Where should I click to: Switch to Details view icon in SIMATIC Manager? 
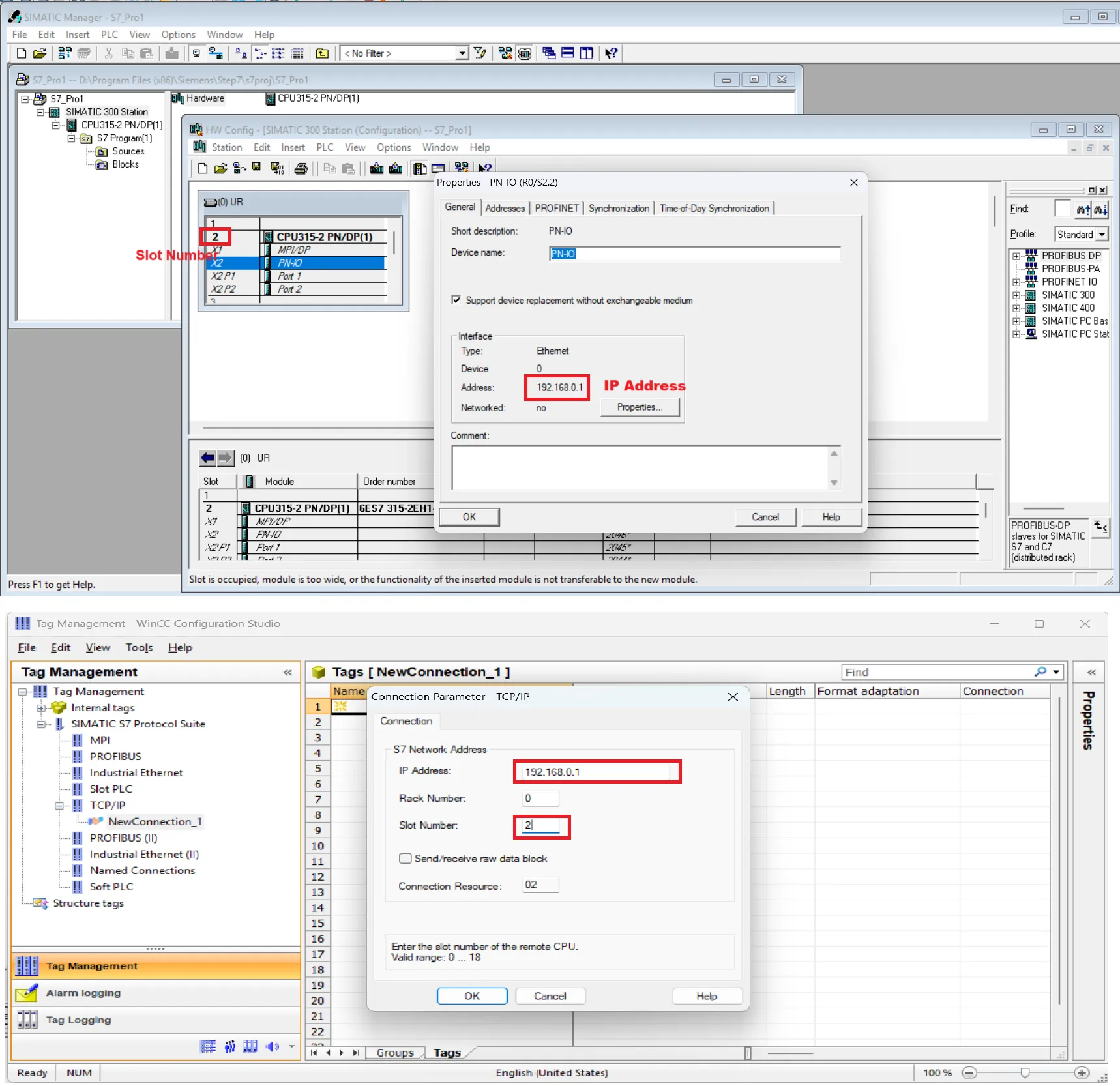(297, 53)
